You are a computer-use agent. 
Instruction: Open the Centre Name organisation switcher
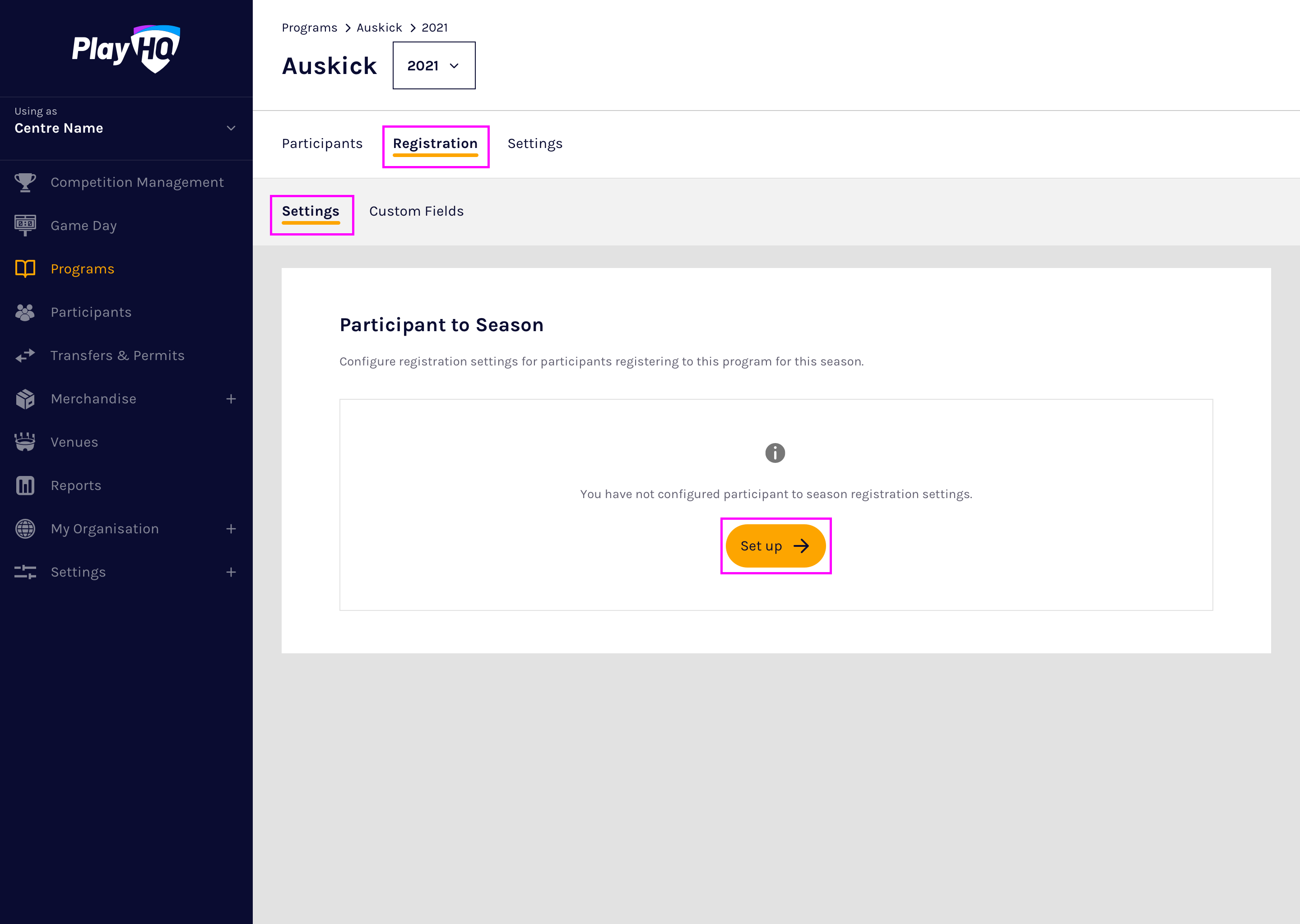coord(125,128)
